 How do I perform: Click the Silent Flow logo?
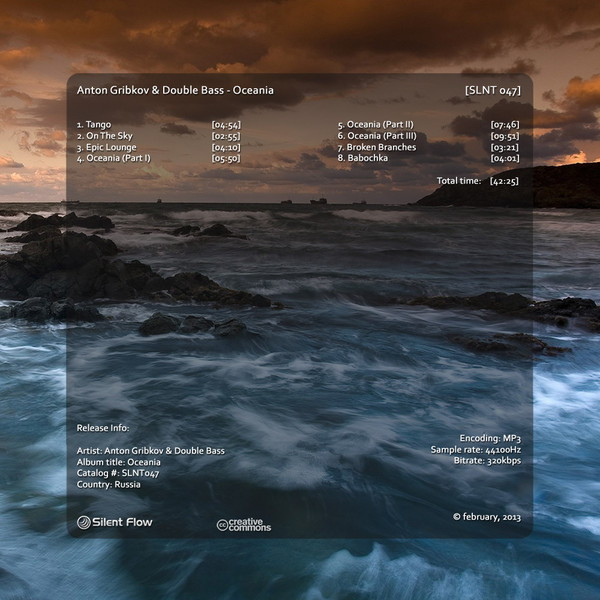[114, 522]
